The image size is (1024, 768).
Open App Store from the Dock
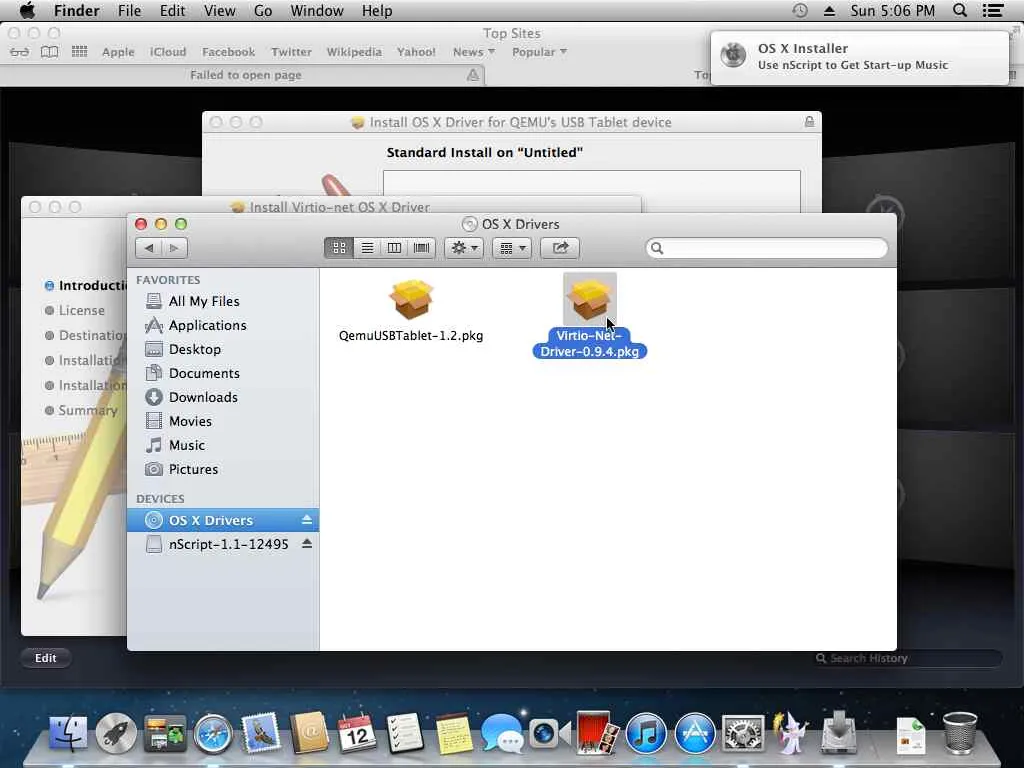(695, 733)
